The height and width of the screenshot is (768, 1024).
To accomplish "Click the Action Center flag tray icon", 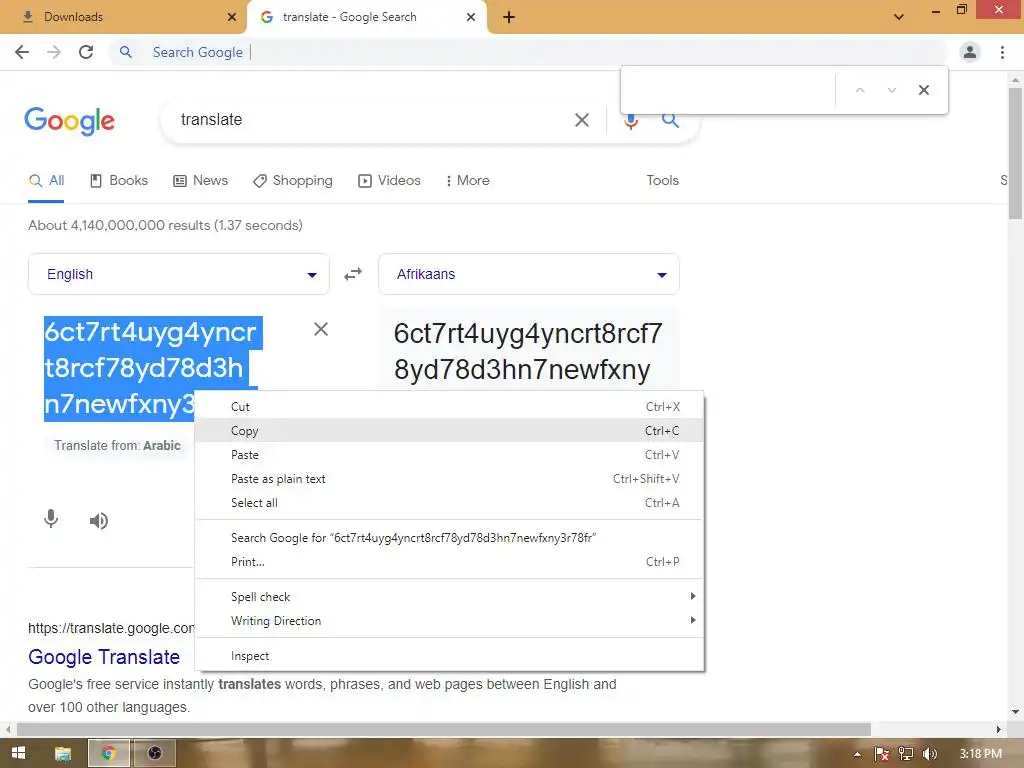I will point(882,754).
